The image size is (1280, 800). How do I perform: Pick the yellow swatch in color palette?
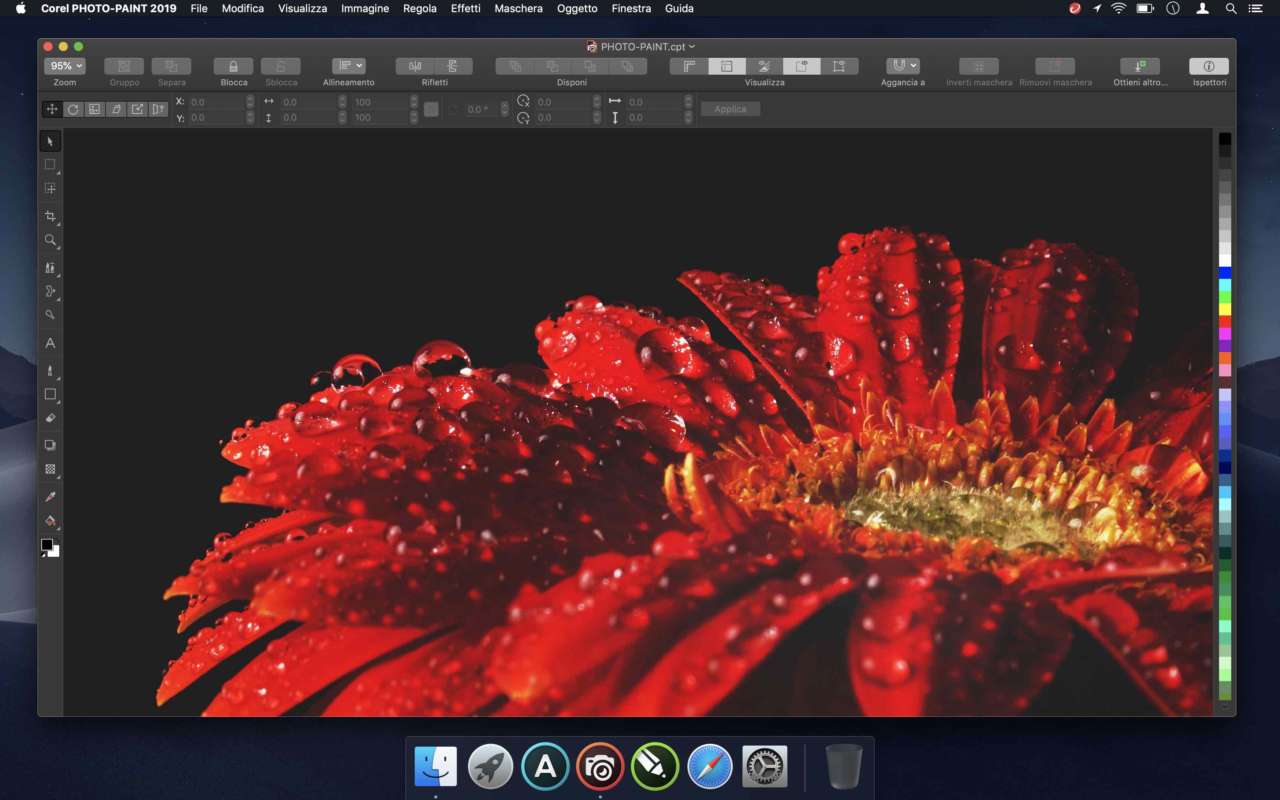pos(1224,310)
